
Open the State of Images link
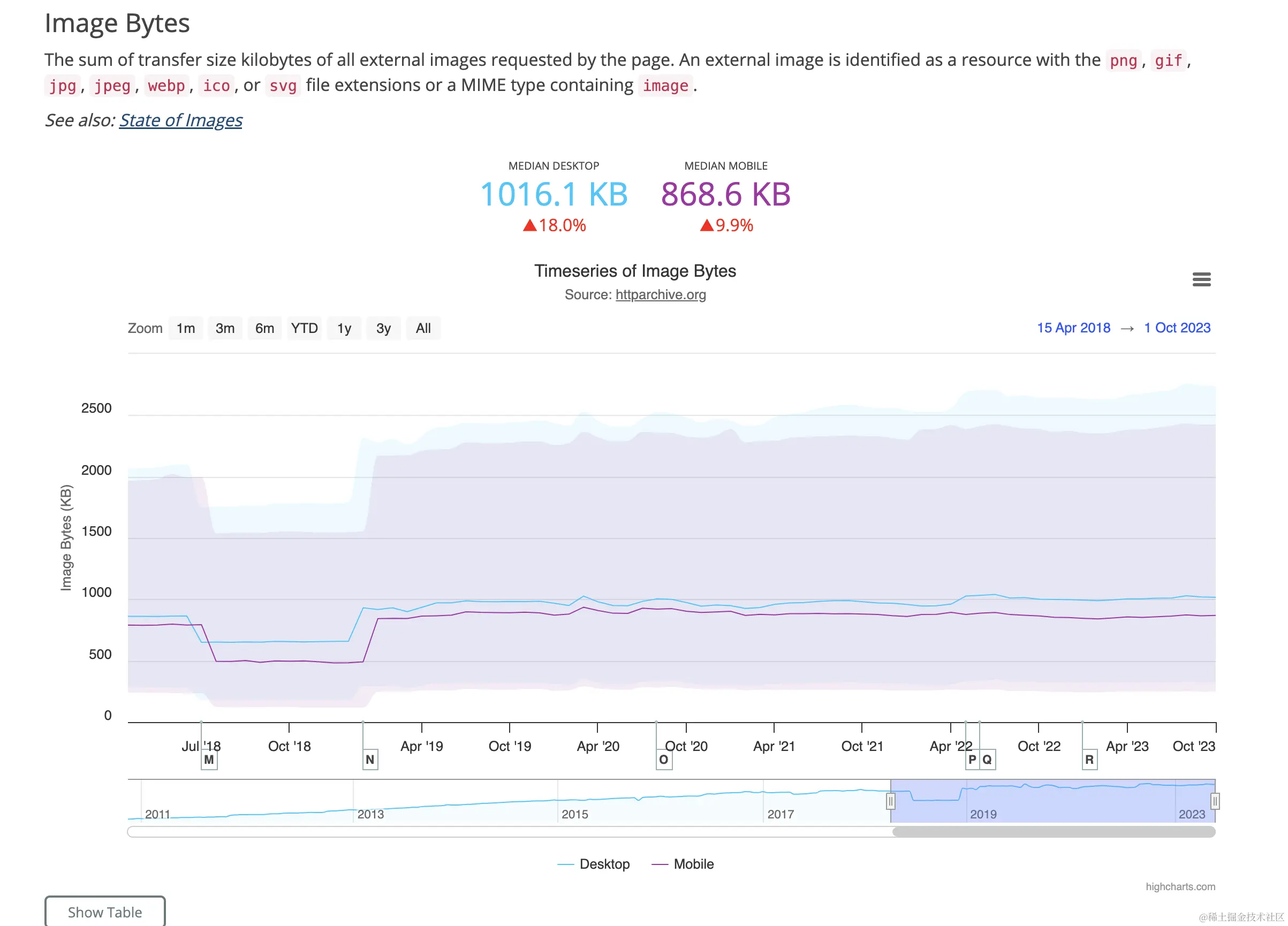pos(180,120)
